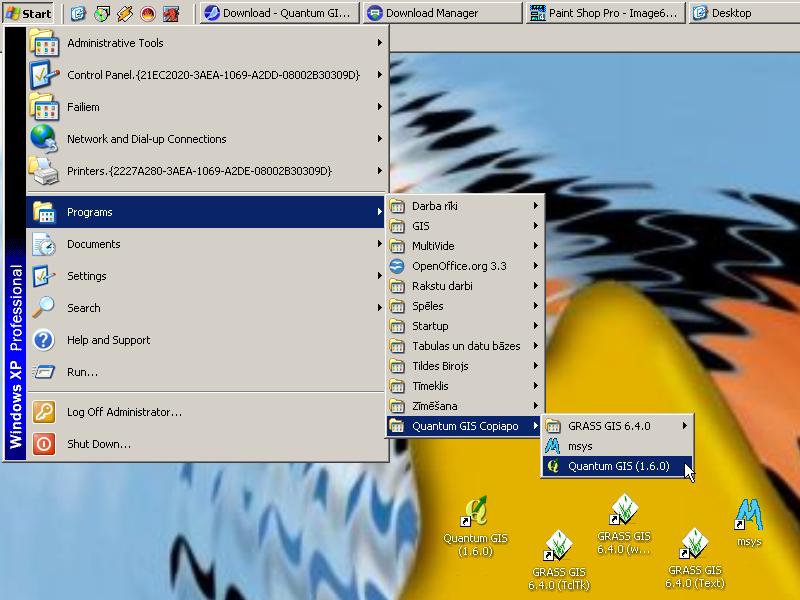The width and height of the screenshot is (800, 600).
Task: Open Quantum GIS (1.6.0) desktop shortcut
Action: pos(476,527)
